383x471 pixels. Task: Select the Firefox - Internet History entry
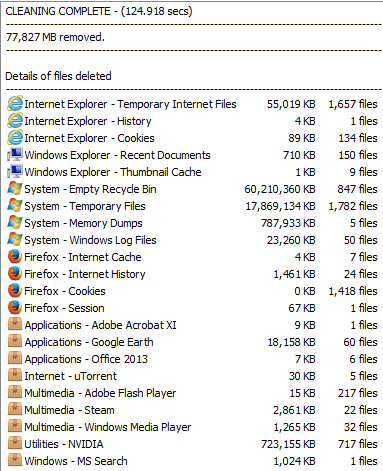(x=192, y=274)
